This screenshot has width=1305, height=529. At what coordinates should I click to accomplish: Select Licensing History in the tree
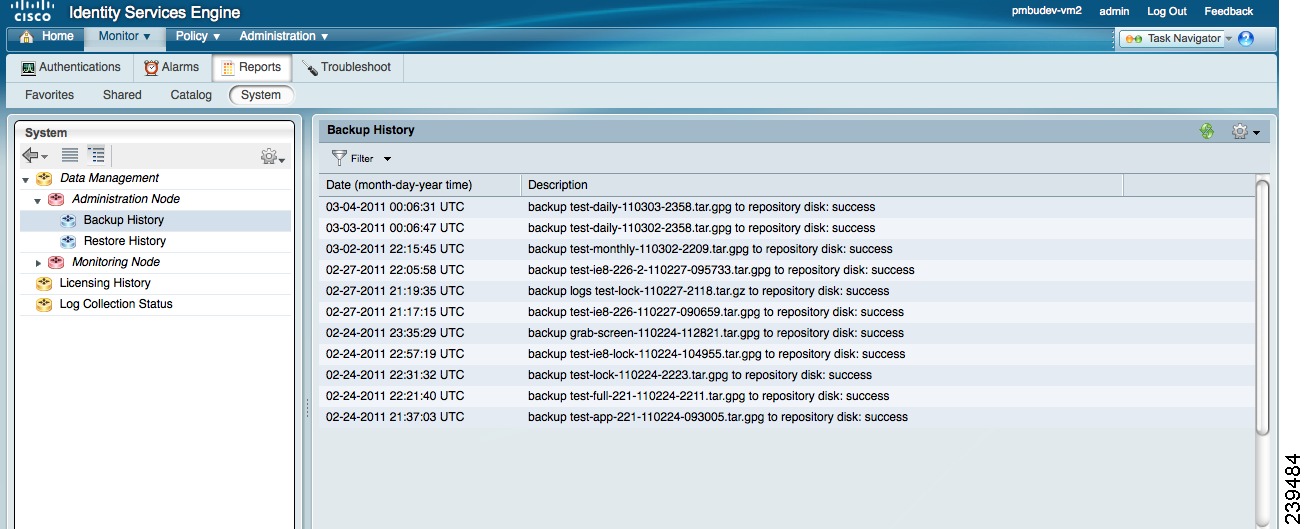105,284
